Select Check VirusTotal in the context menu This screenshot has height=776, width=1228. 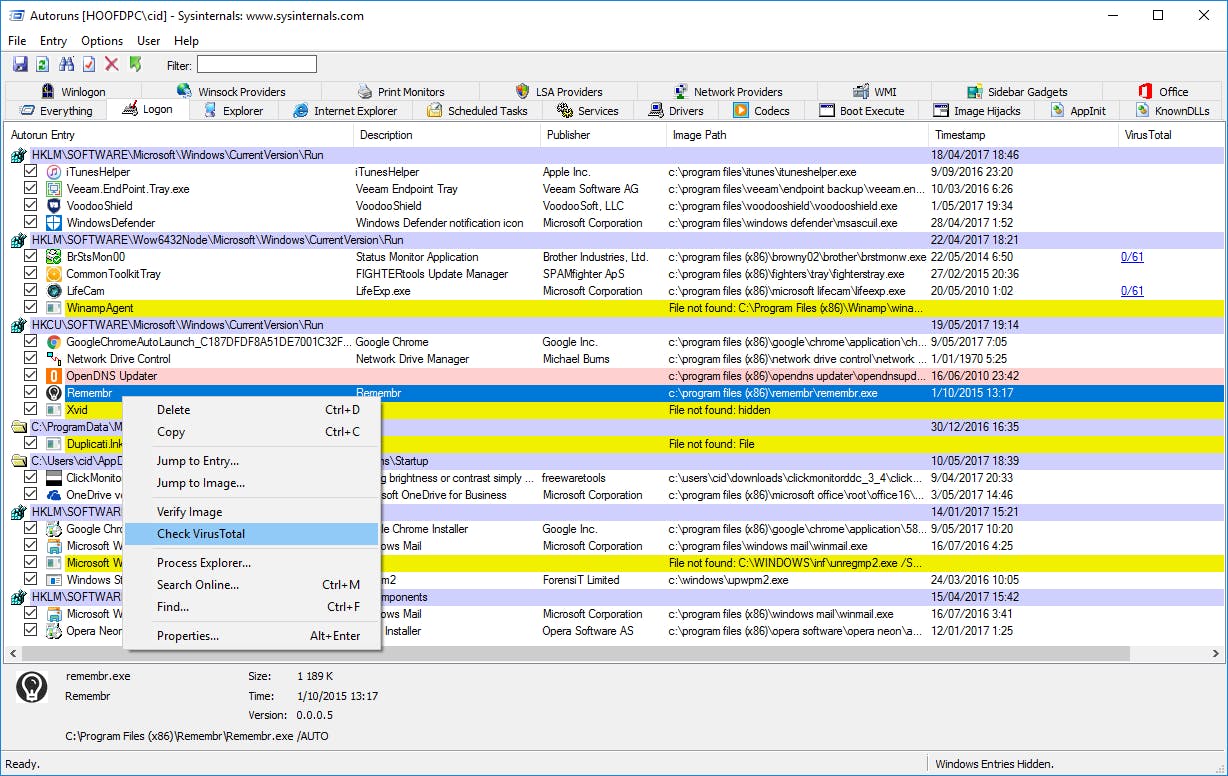point(201,534)
